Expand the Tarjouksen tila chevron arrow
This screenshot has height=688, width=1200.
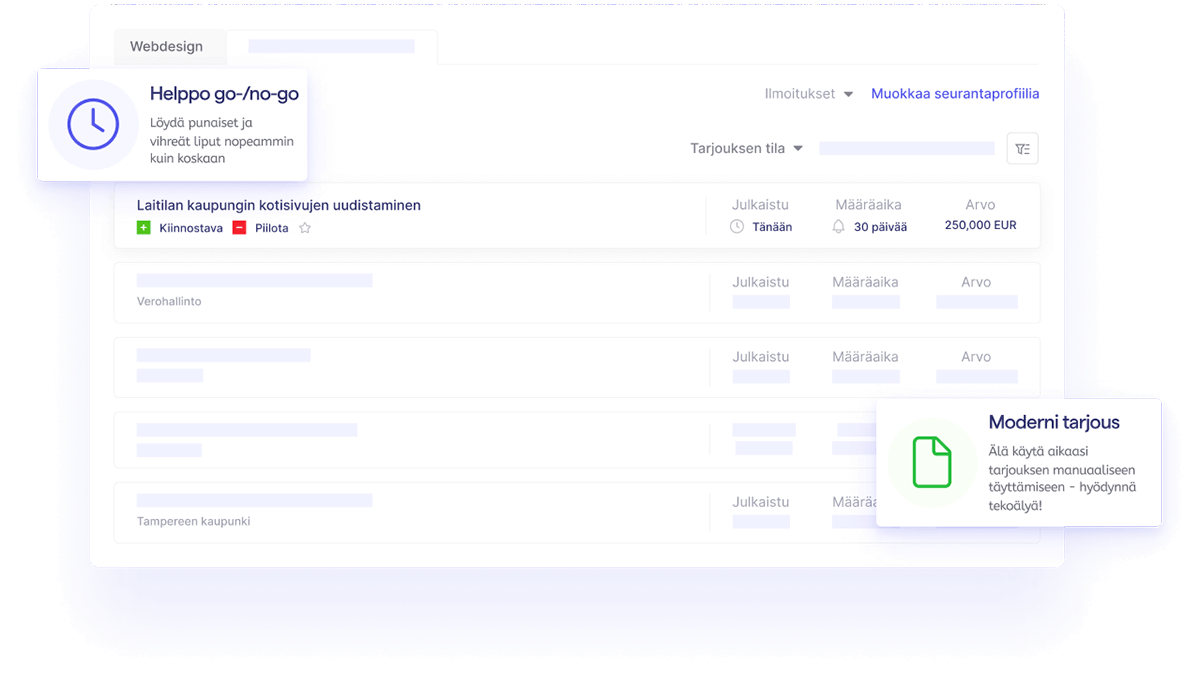point(799,147)
